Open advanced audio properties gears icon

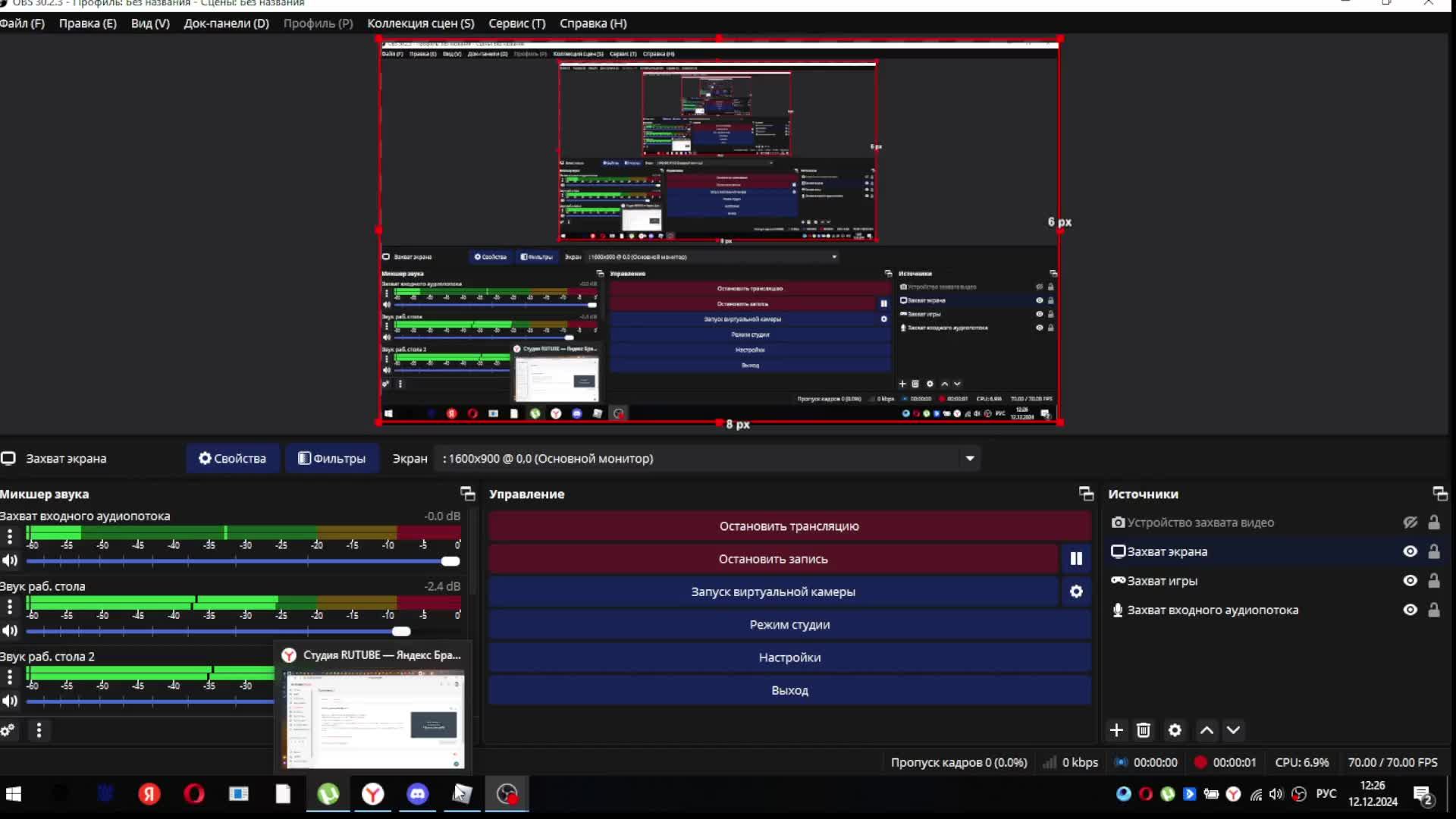[8, 730]
